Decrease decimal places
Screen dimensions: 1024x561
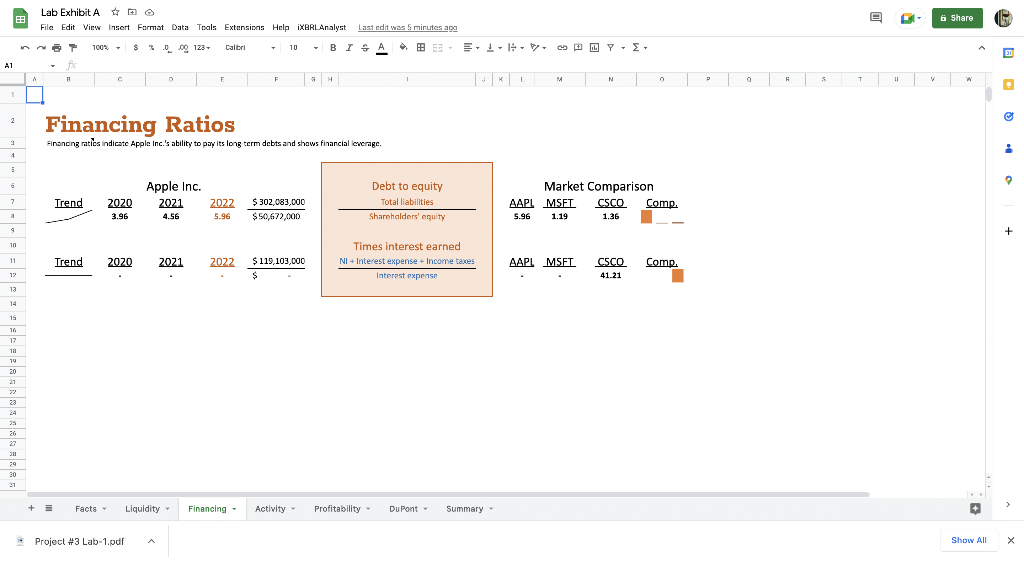pyautogui.click(x=167, y=48)
